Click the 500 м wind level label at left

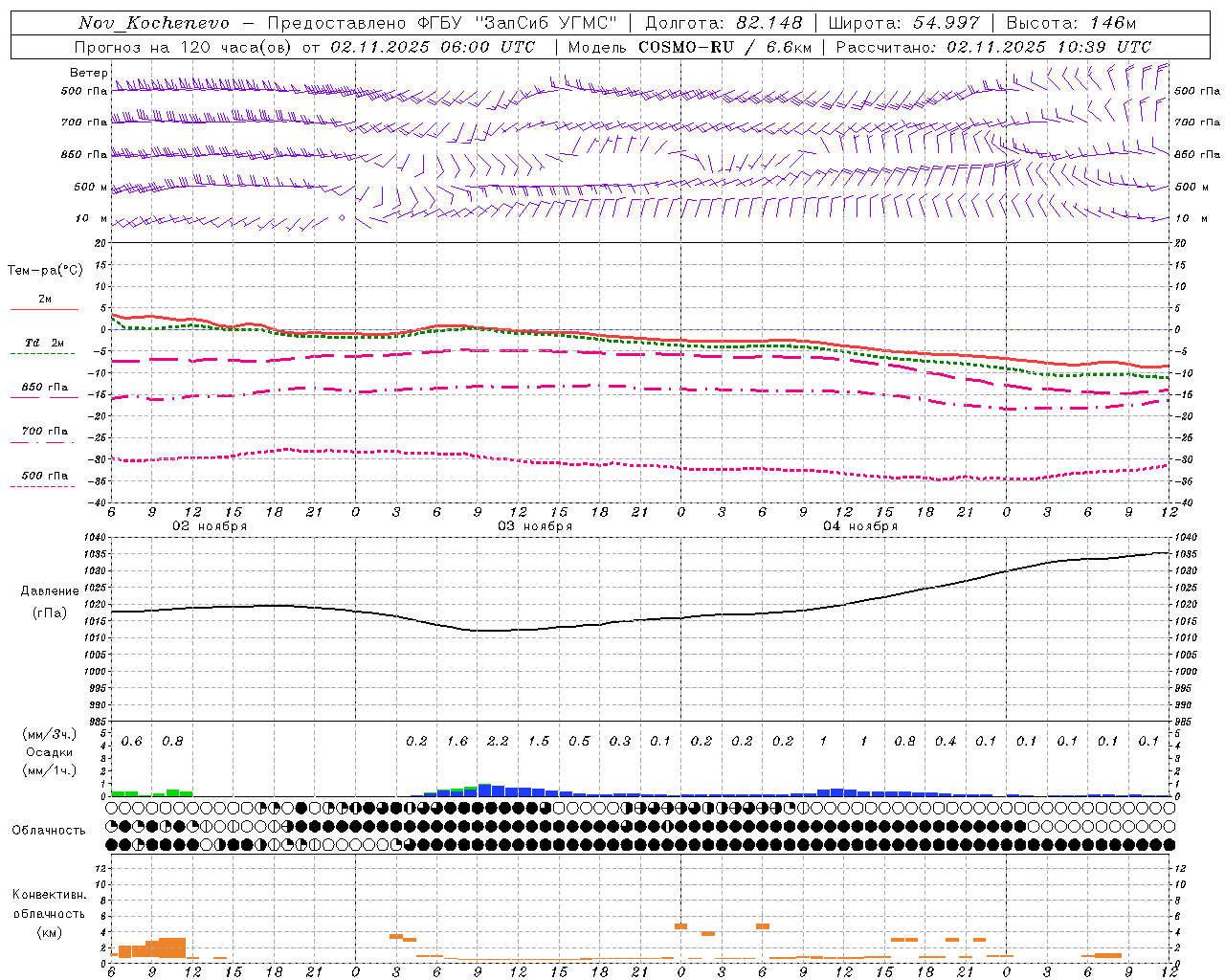click(91, 187)
